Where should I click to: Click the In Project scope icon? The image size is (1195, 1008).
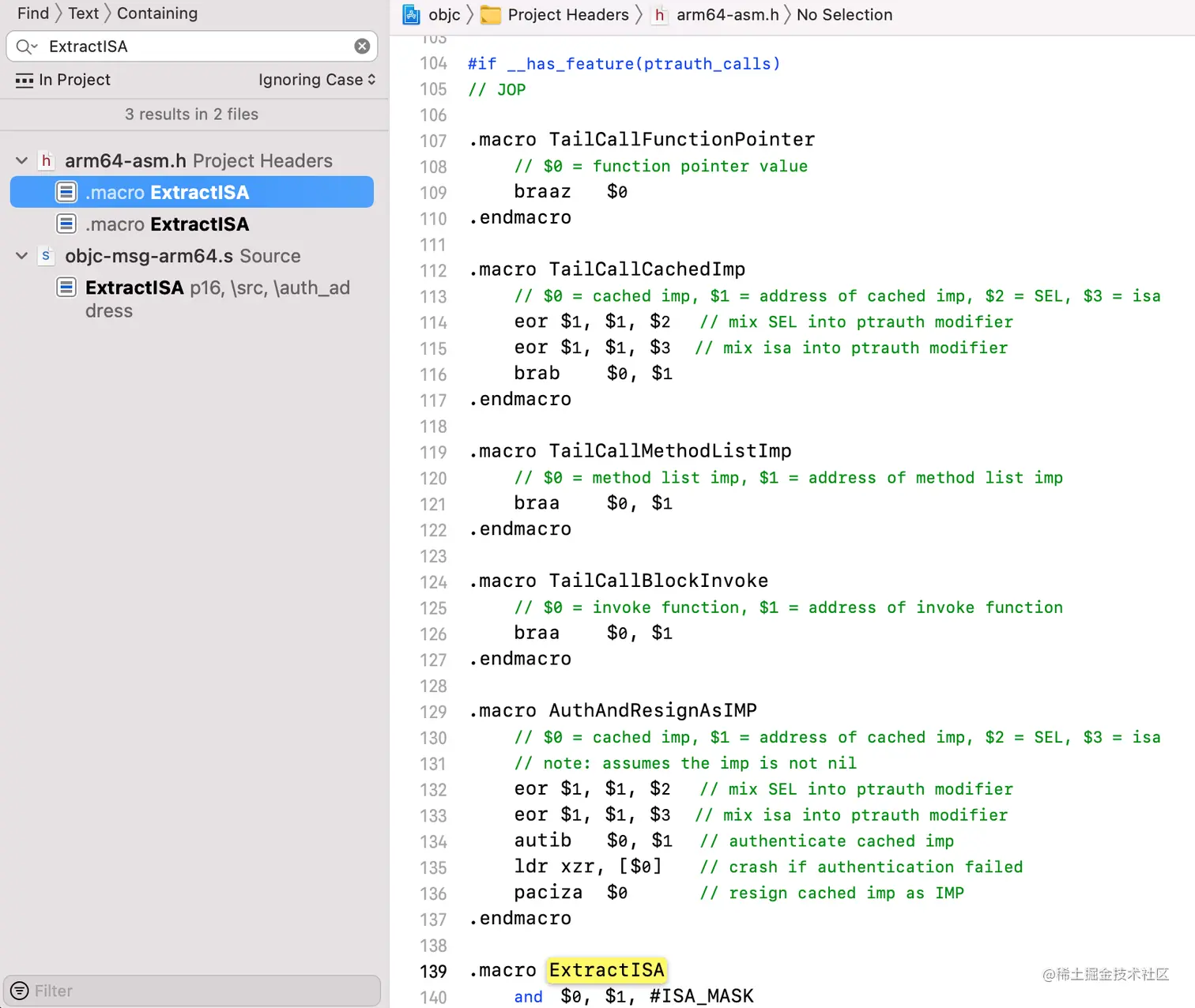point(25,80)
